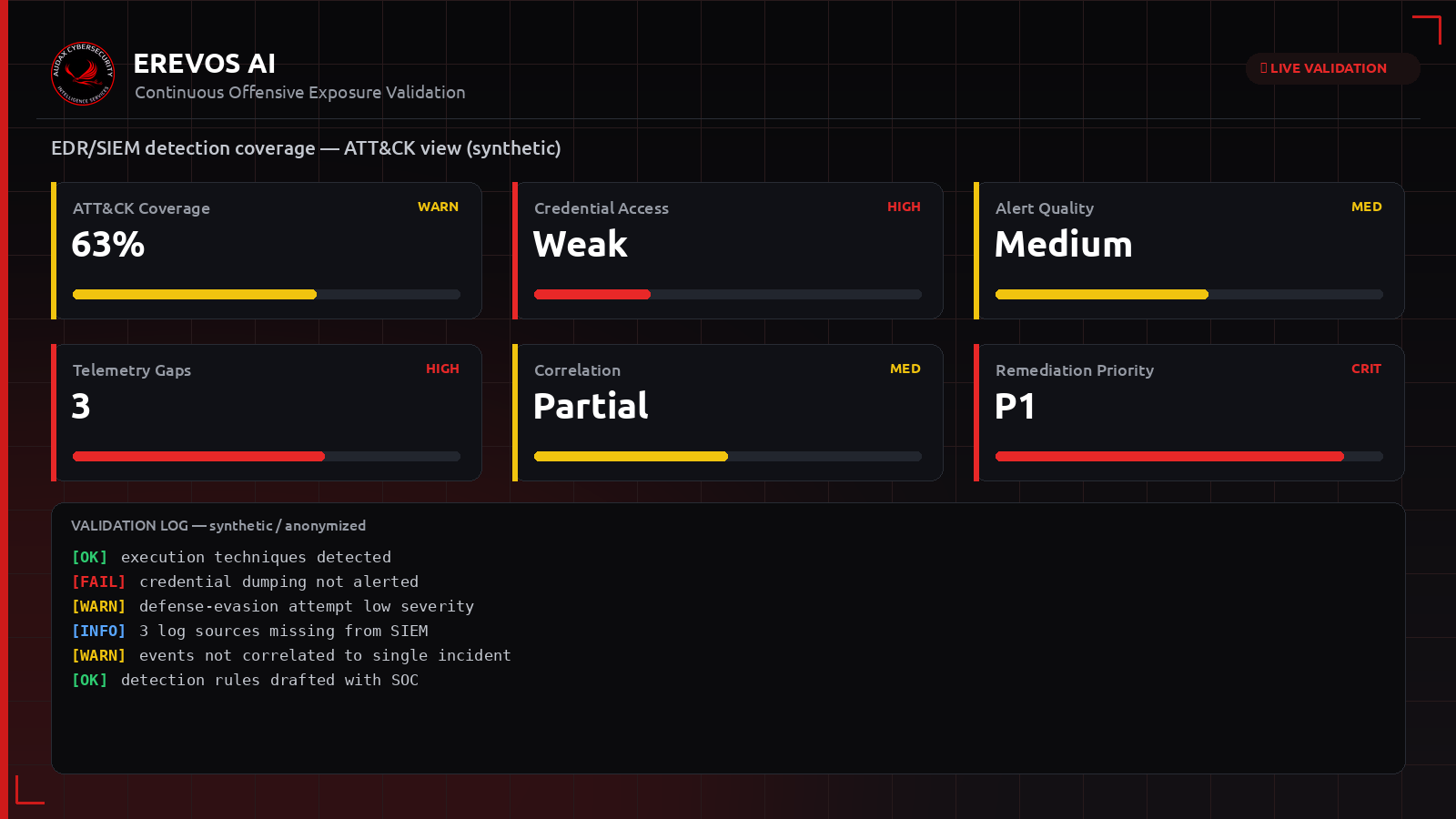Click the FAIL tag in validation log
This screenshot has width=1456, height=819.
(98, 581)
